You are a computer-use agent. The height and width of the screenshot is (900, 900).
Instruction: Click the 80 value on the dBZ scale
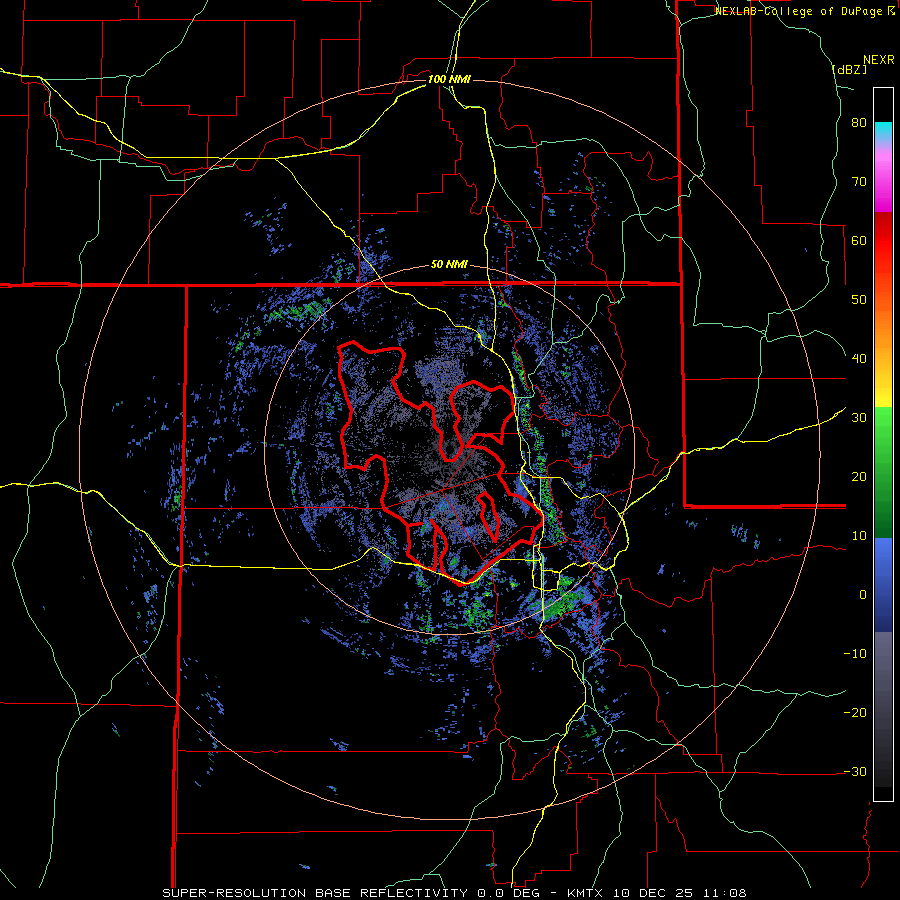859,123
